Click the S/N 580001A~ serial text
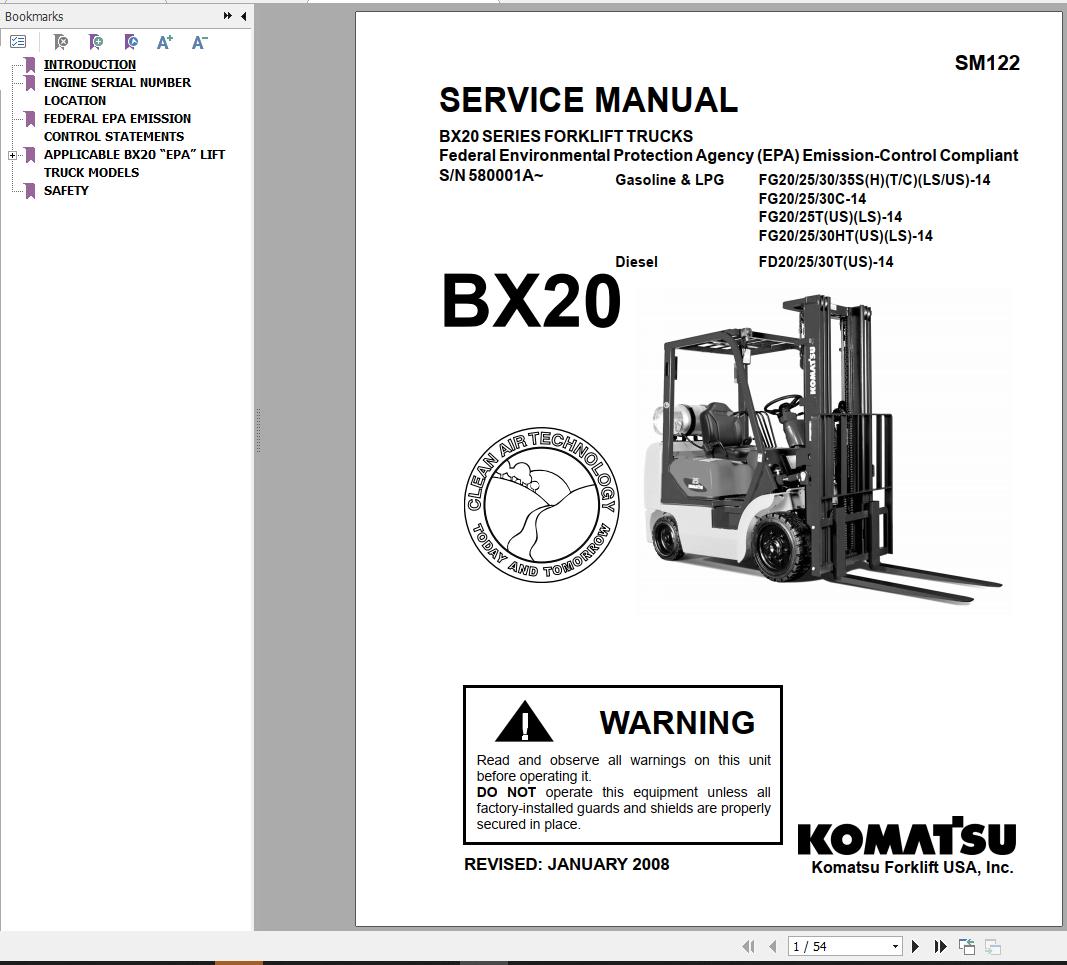The height and width of the screenshot is (965, 1067). point(491,175)
